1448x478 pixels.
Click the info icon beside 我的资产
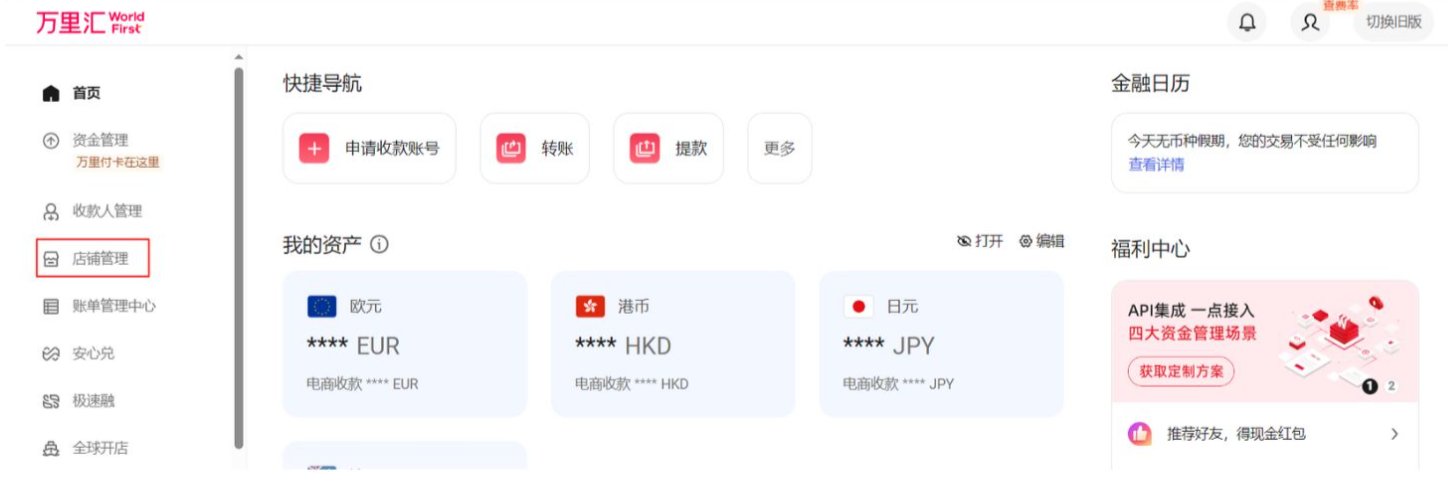click(379, 244)
